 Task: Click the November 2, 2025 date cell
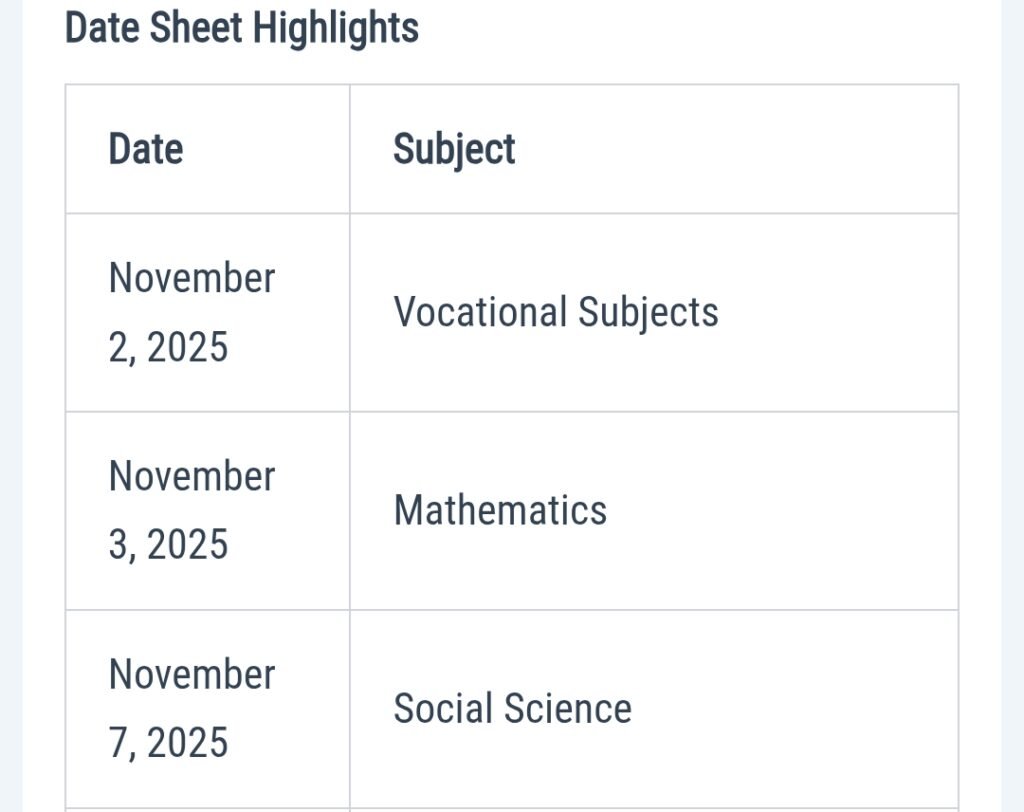click(191, 312)
